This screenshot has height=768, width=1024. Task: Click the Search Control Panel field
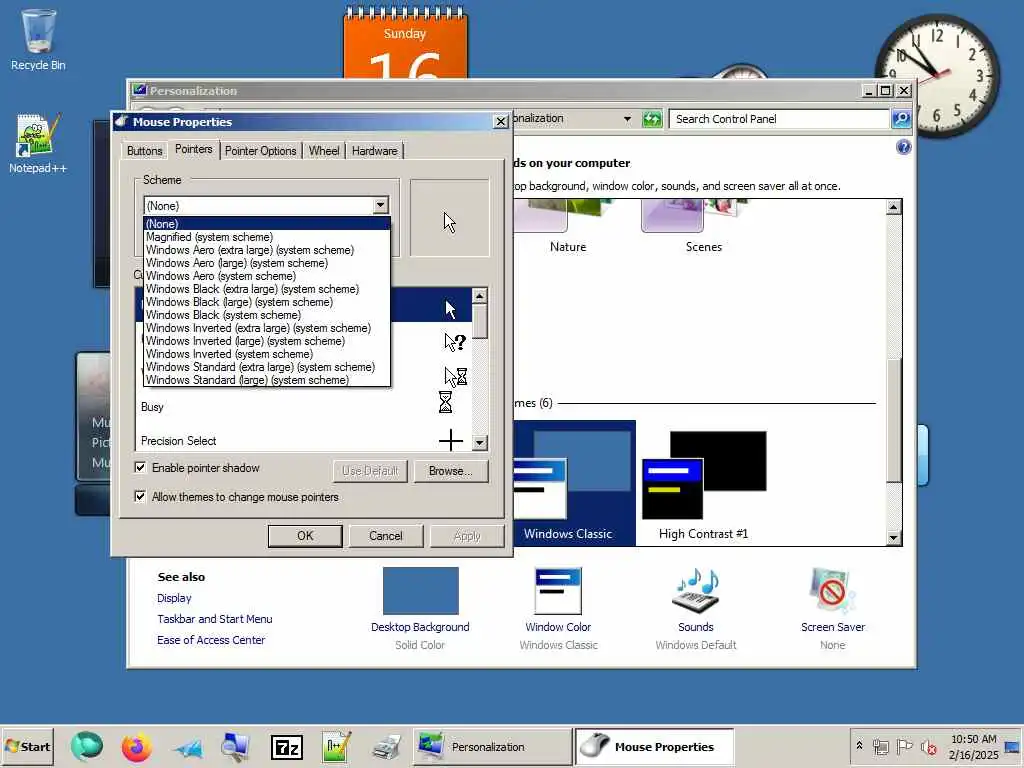pos(780,119)
